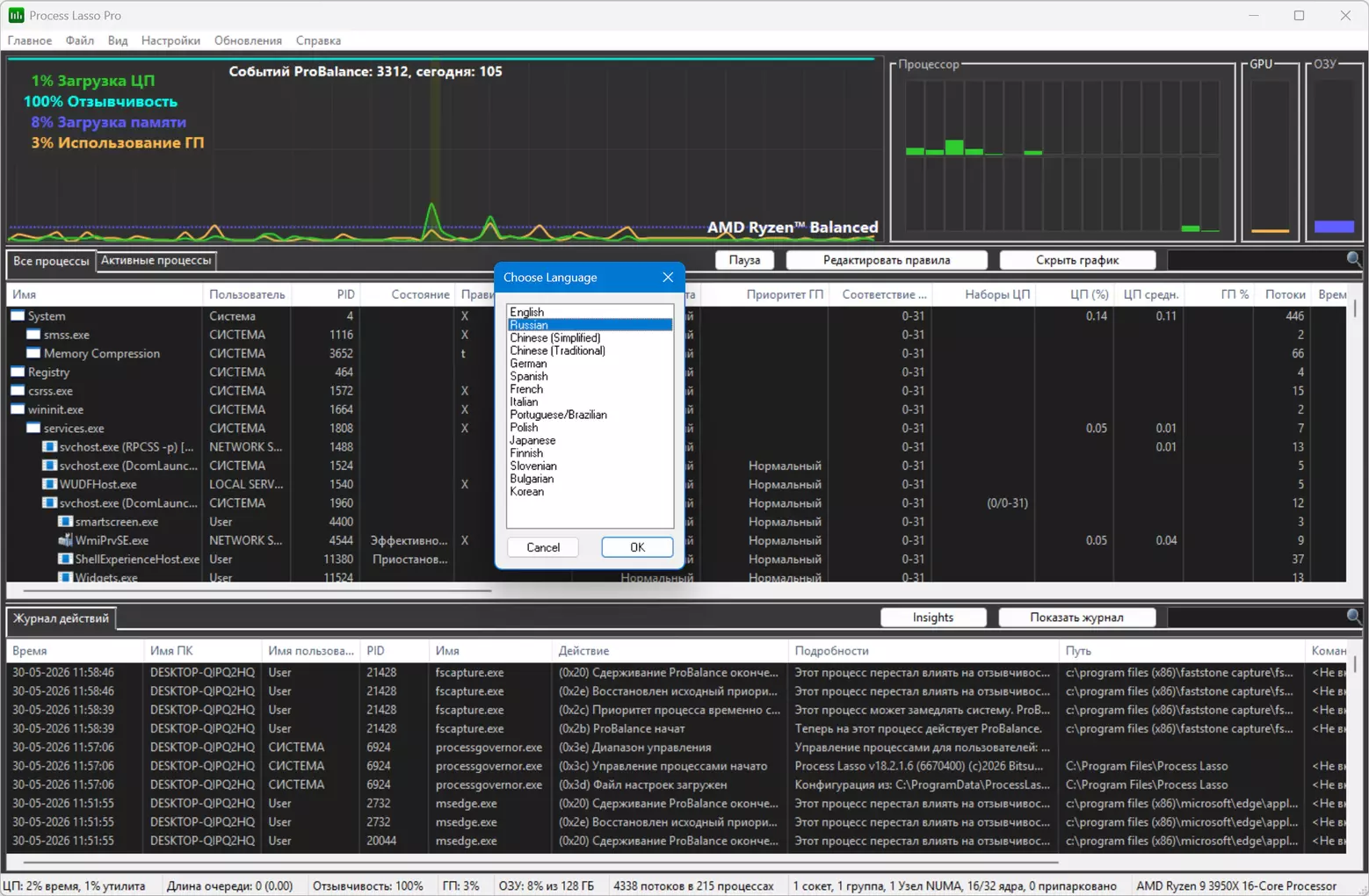Click the ShellExperienceHost.exe process icon
Viewport: 1369px width, 896px height.
pos(65,559)
